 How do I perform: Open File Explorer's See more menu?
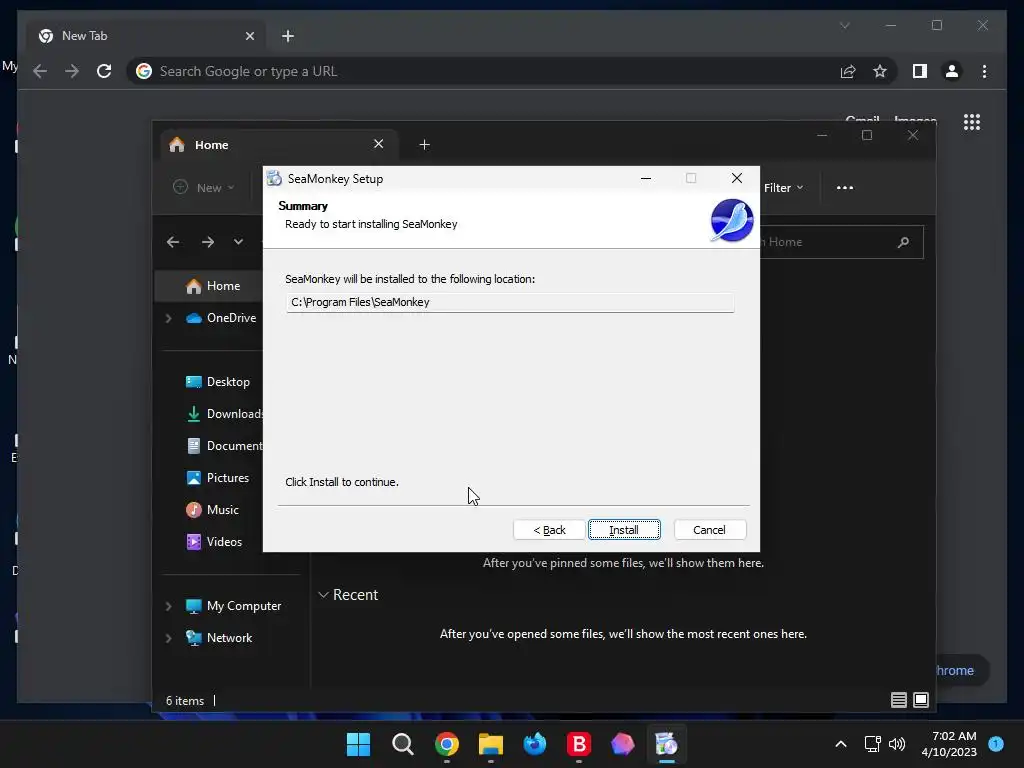click(844, 187)
